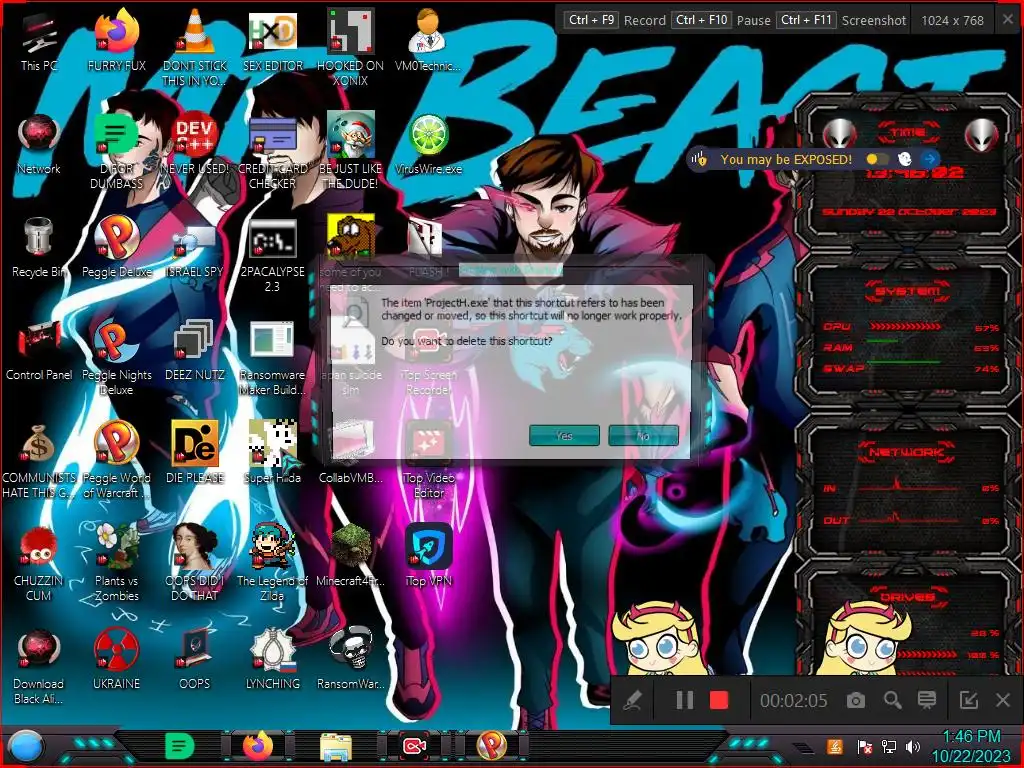Open the recorder magnifier zoom tool
The image size is (1024, 768).
pyautogui.click(x=892, y=701)
